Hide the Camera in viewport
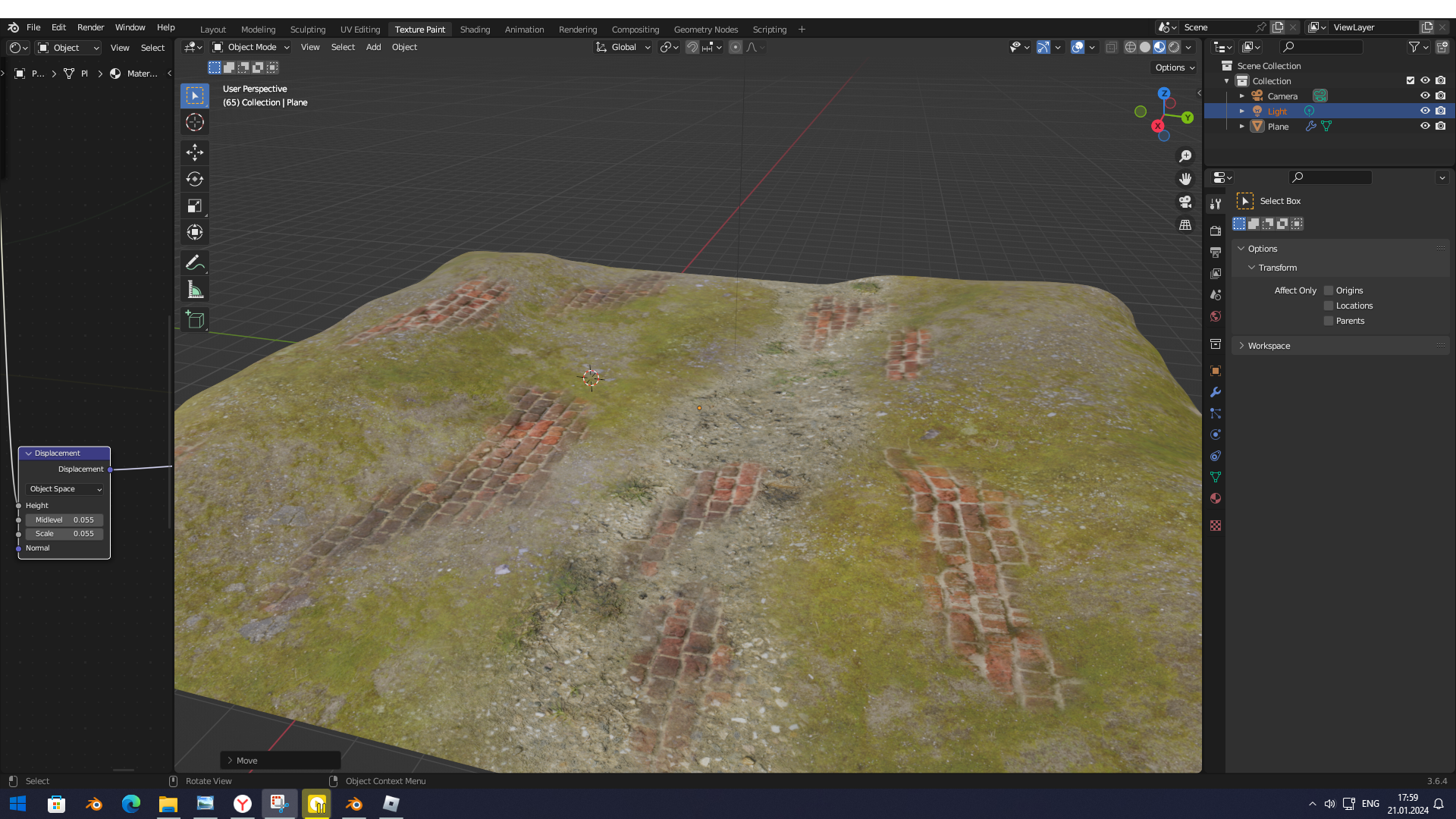 click(x=1425, y=96)
